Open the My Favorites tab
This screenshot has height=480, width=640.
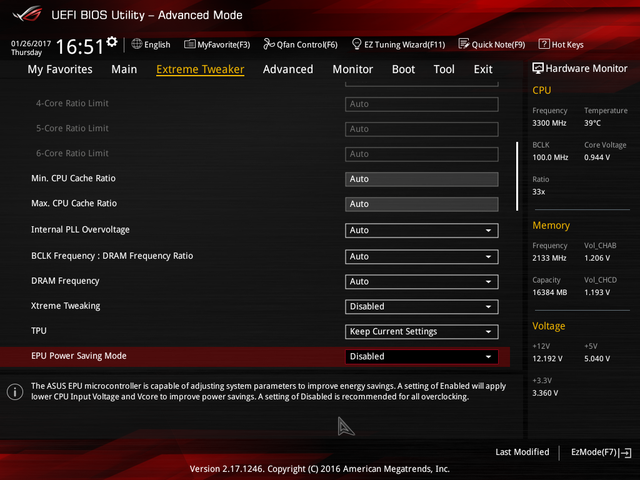point(60,69)
